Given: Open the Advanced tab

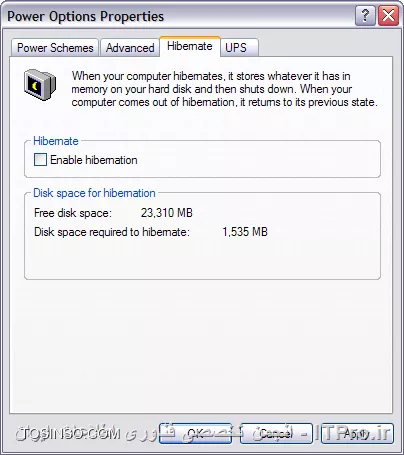Looking at the screenshot, I should coord(130,48).
